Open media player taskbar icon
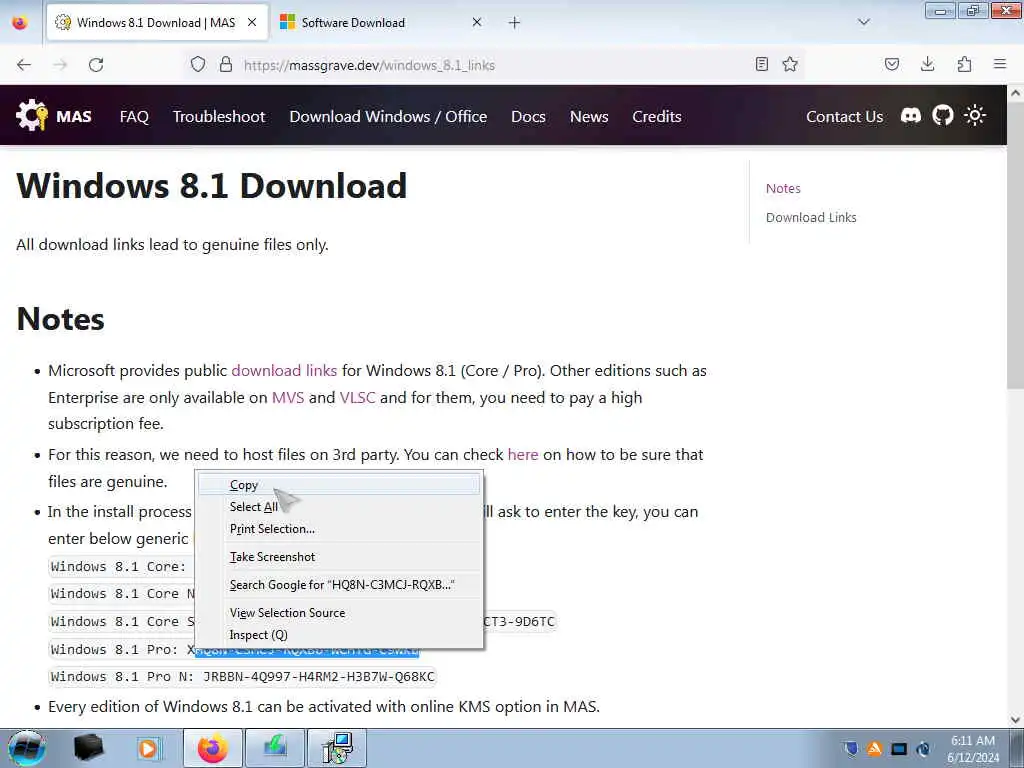Image resolution: width=1024 pixels, height=768 pixels. click(x=148, y=748)
